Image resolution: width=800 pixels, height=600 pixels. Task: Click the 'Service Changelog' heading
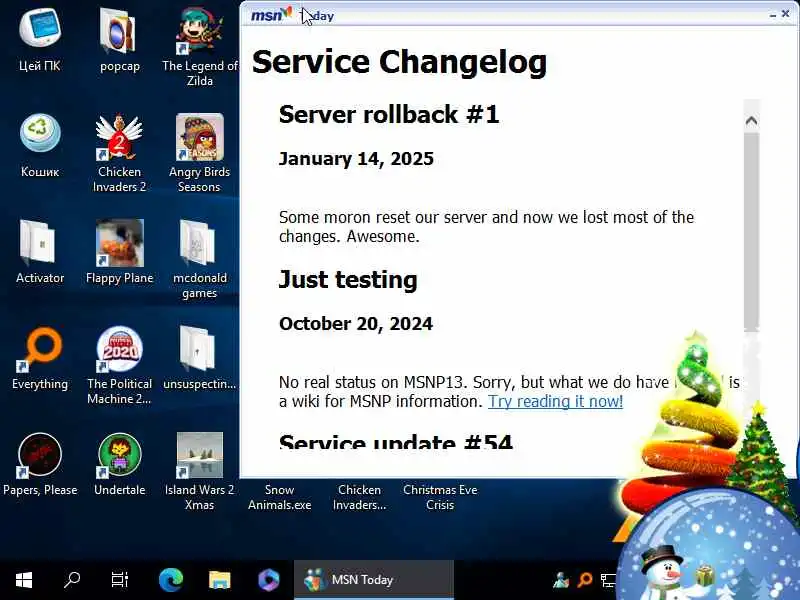point(399,62)
